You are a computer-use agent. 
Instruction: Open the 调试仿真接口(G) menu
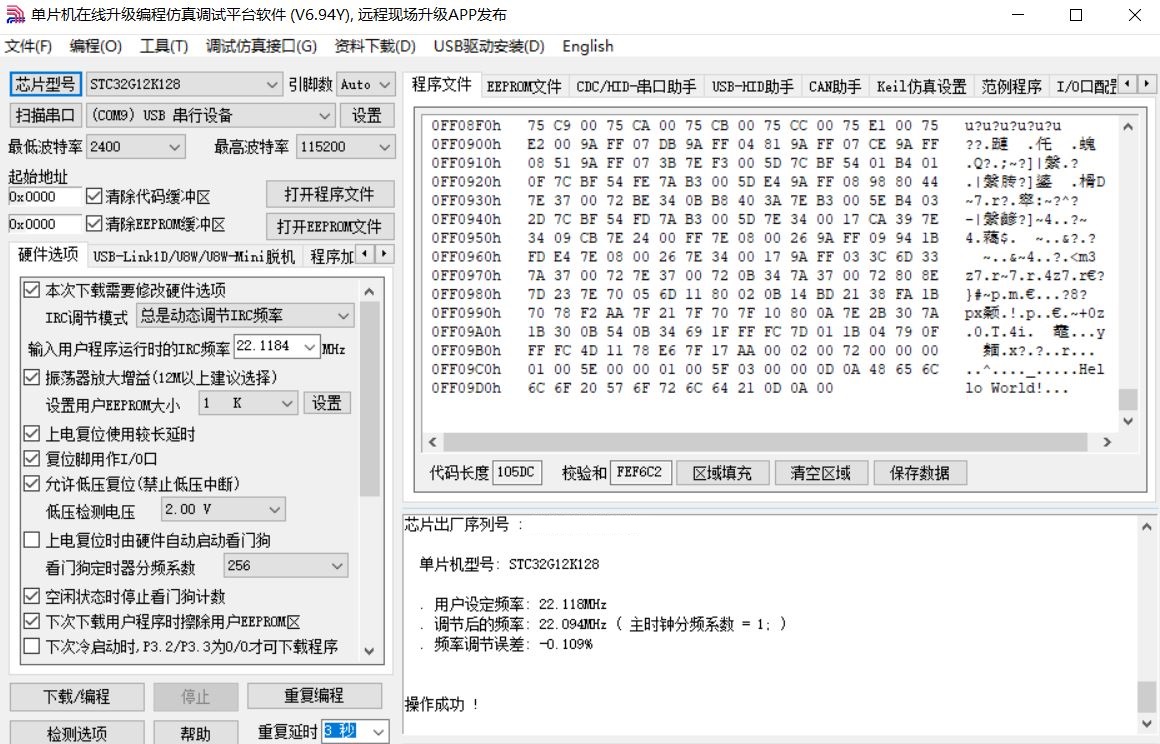pyautogui.click(x=261, y=47)
